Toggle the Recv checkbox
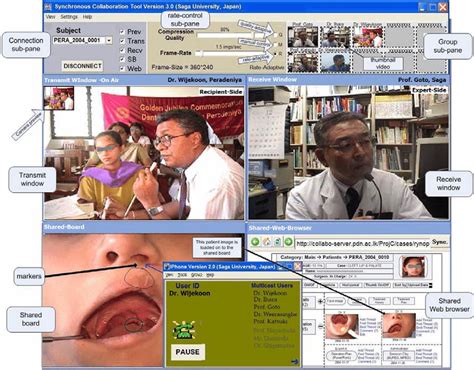474x370 pixels. pos(122,51)
